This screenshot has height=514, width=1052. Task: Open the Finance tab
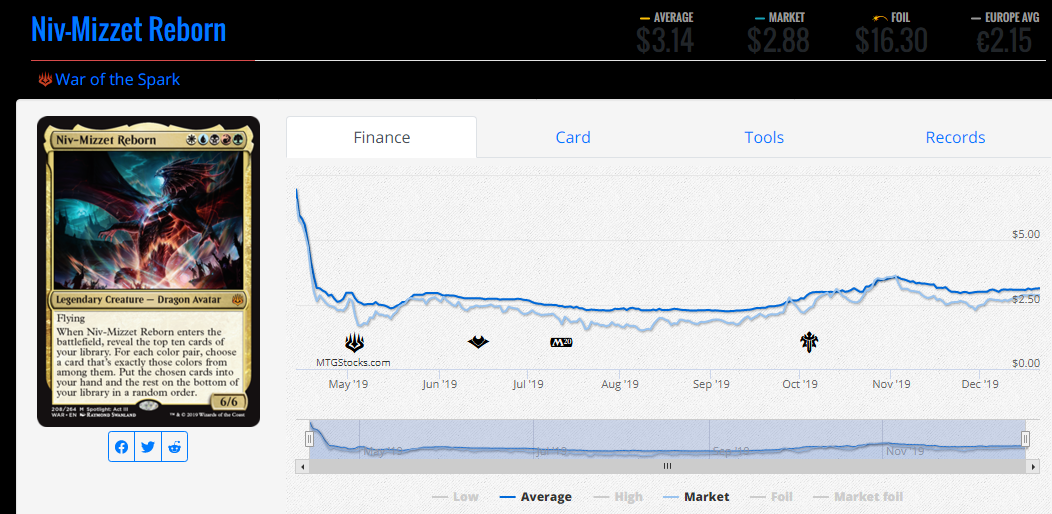pyautogui.click(x=382, y=138)
